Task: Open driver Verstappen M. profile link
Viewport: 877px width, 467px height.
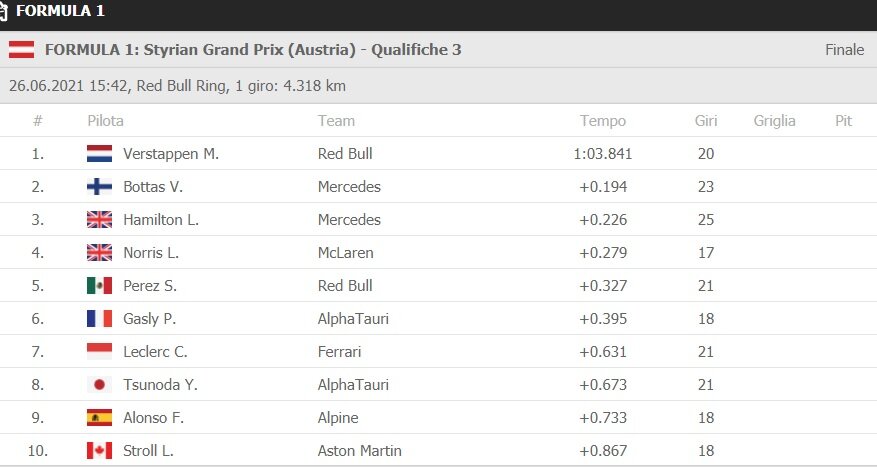Action: click(170, 154)
